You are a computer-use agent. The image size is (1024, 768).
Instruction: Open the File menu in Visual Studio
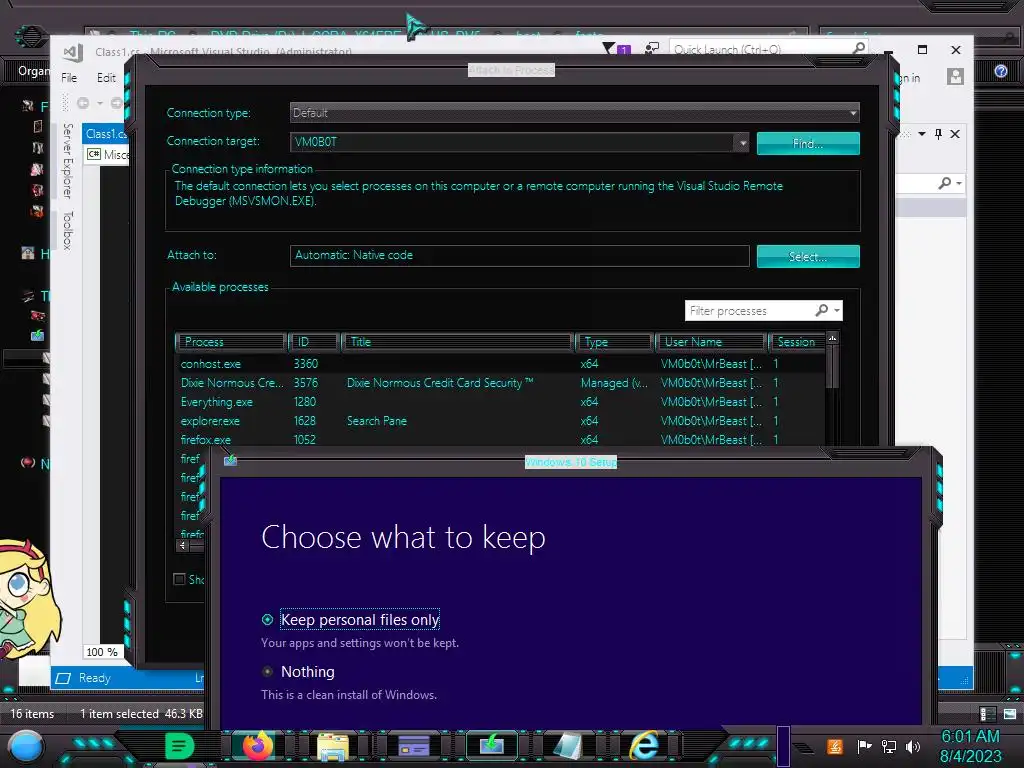point(69,78)
